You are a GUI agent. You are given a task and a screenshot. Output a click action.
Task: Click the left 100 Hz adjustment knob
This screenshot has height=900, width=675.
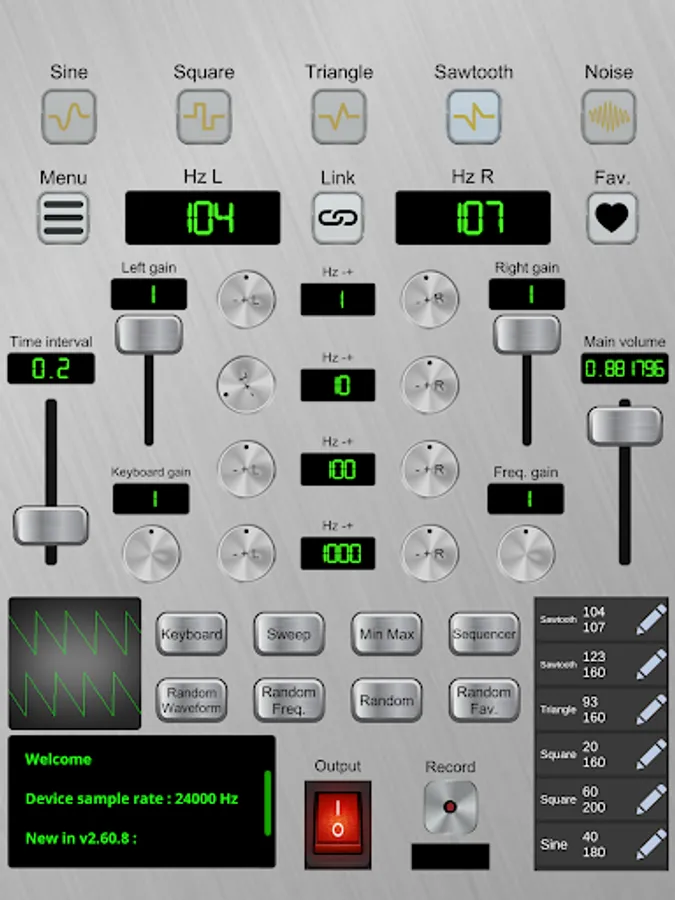pos(247,469)
